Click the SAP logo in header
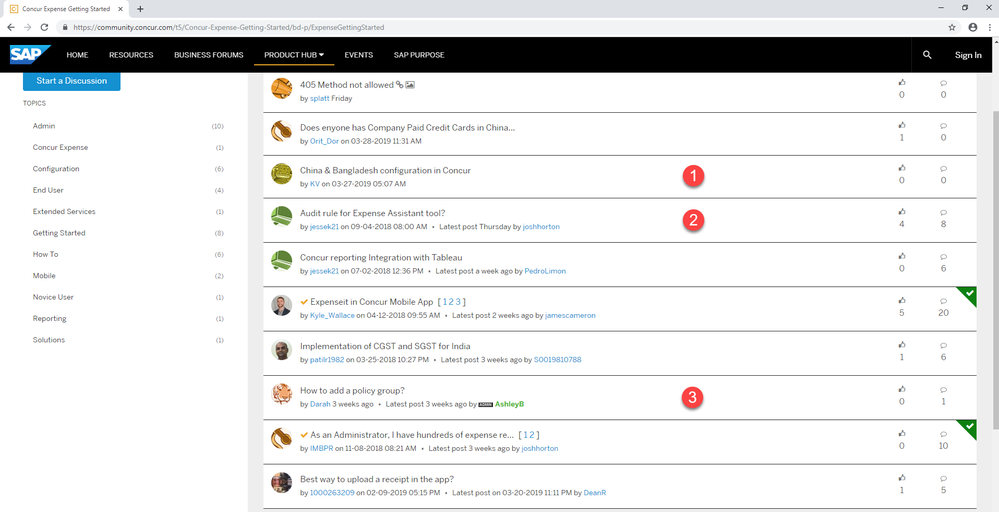The height and width of the screenshot is (512, 999). [x=29, y=55]
